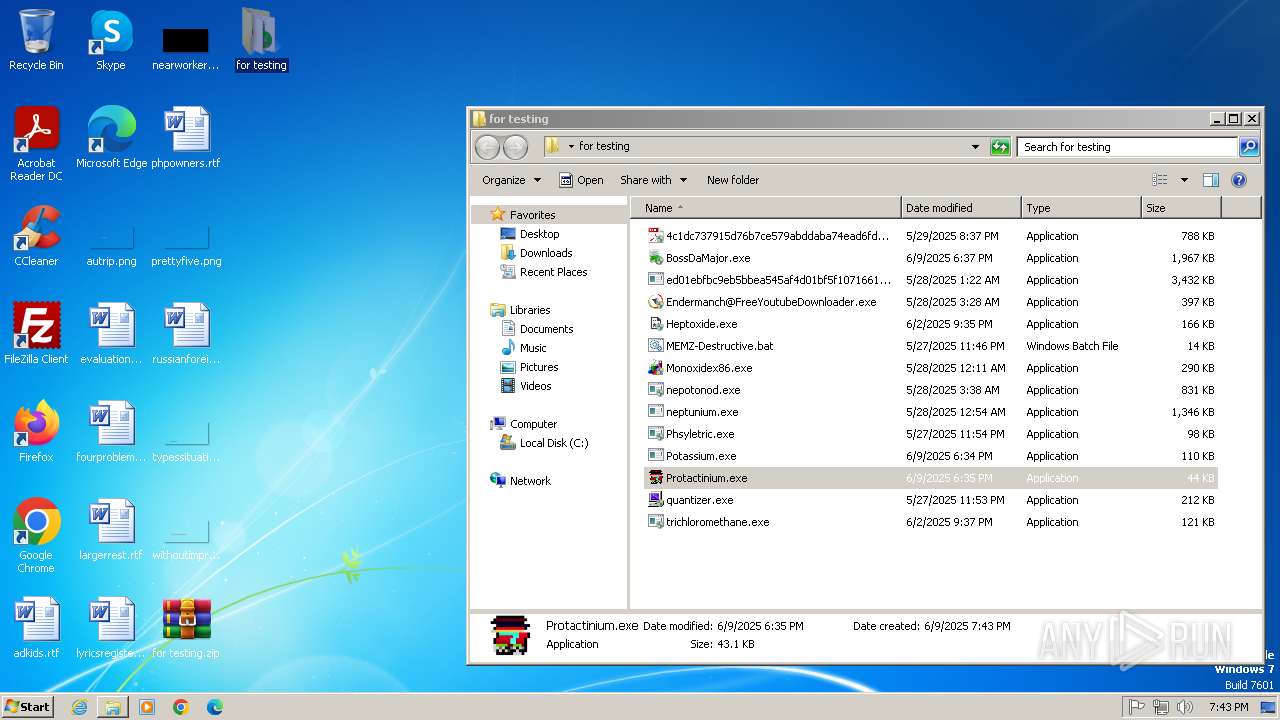
Task: Click the Open toolbar button
Action: click(x=581, y=180)
